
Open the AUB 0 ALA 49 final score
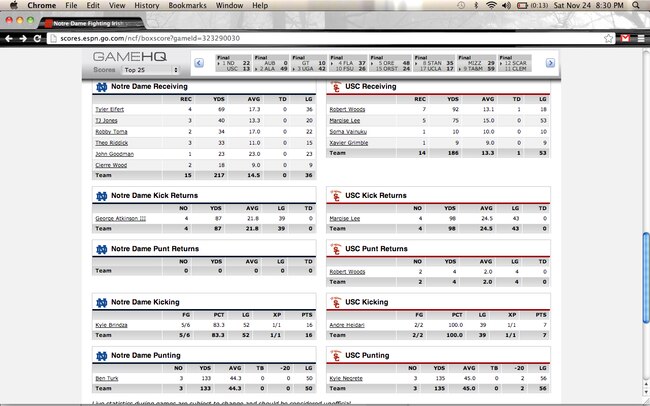[271, 63]
